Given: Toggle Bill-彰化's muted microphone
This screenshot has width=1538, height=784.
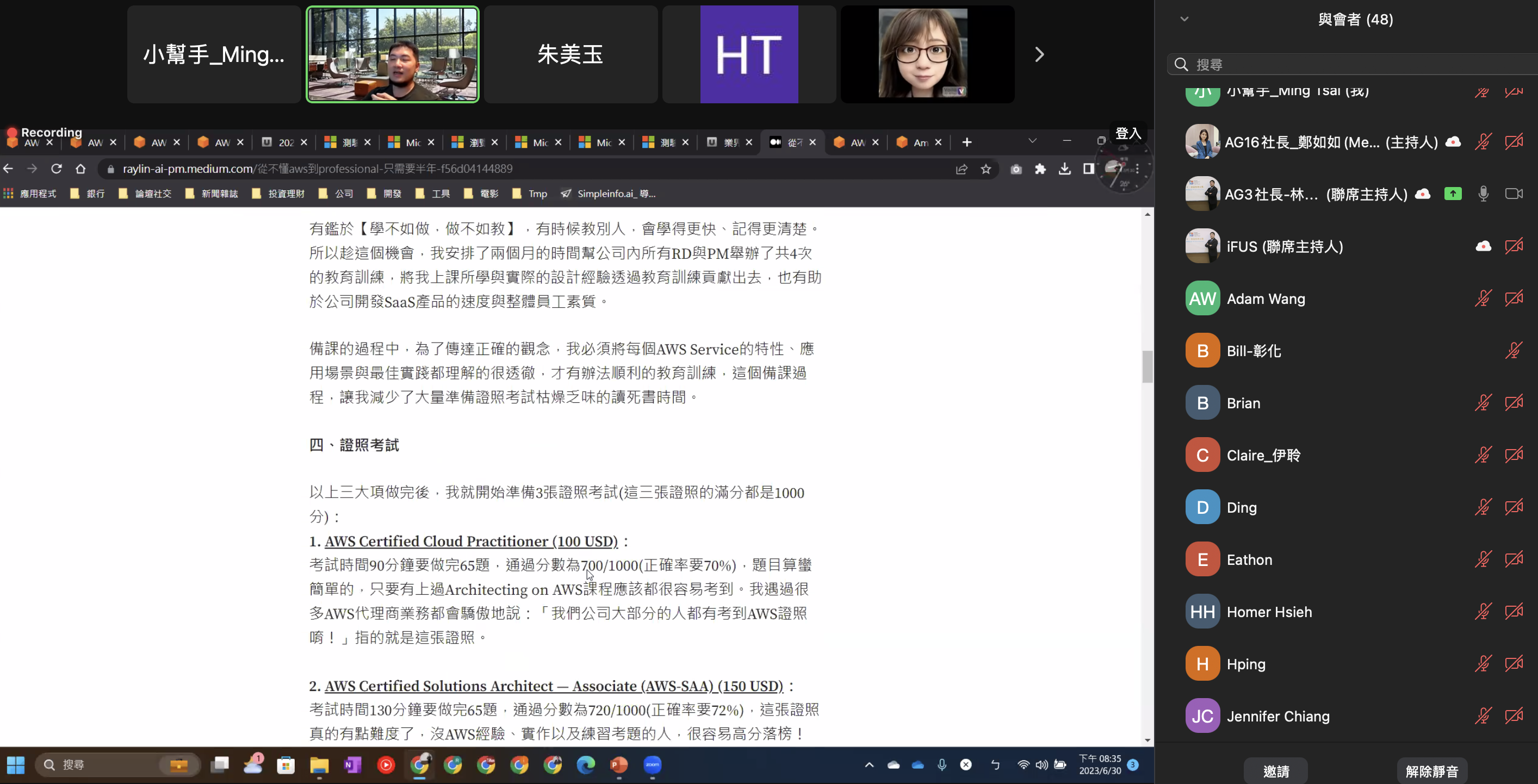Looking at the screenshot, I should coord(1514,351).
